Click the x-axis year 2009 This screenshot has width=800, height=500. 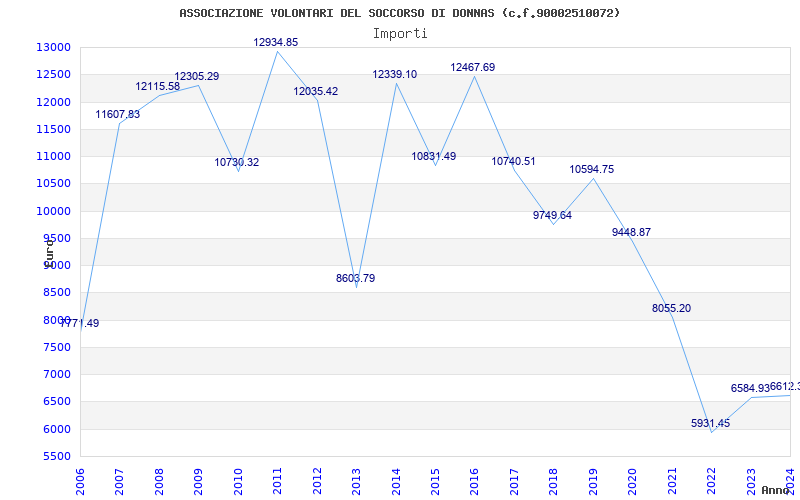198,481
